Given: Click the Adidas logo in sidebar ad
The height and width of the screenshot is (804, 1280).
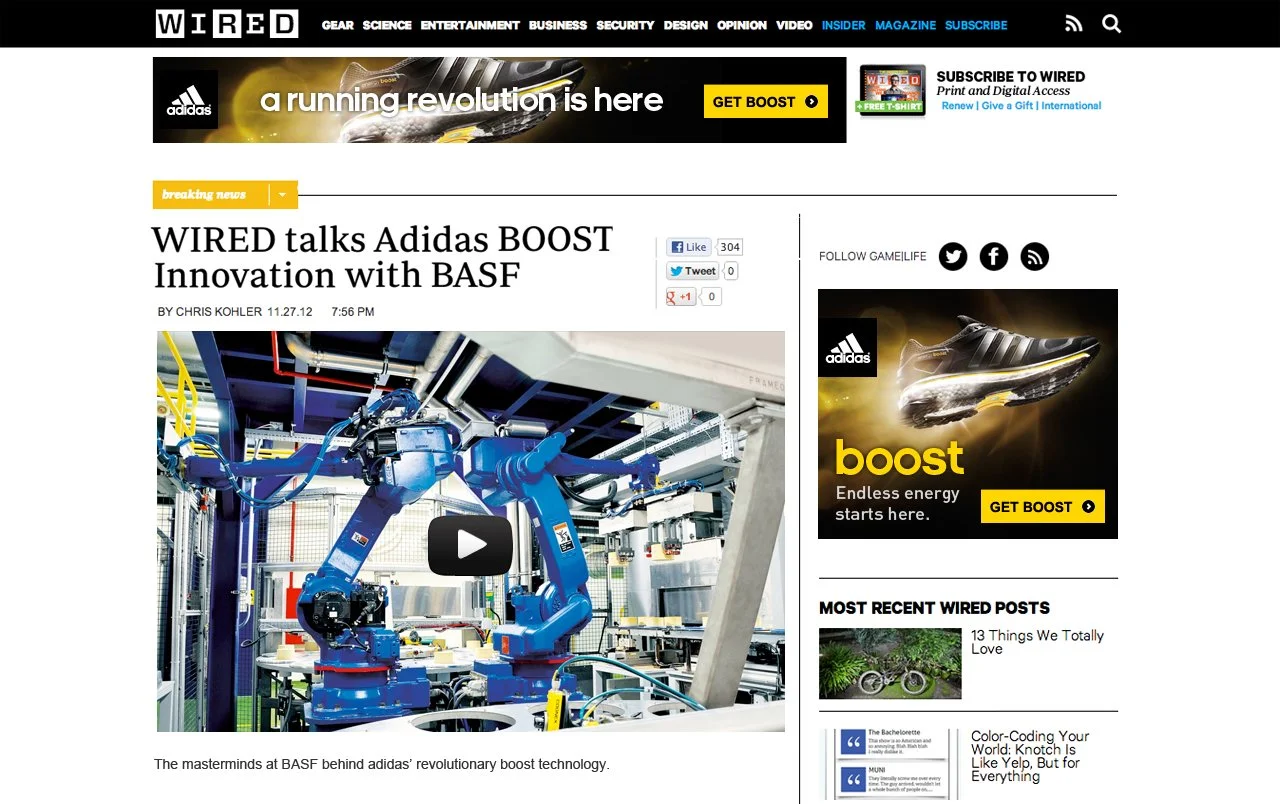Looking at the screenshot, I should [x=848, y=348].
